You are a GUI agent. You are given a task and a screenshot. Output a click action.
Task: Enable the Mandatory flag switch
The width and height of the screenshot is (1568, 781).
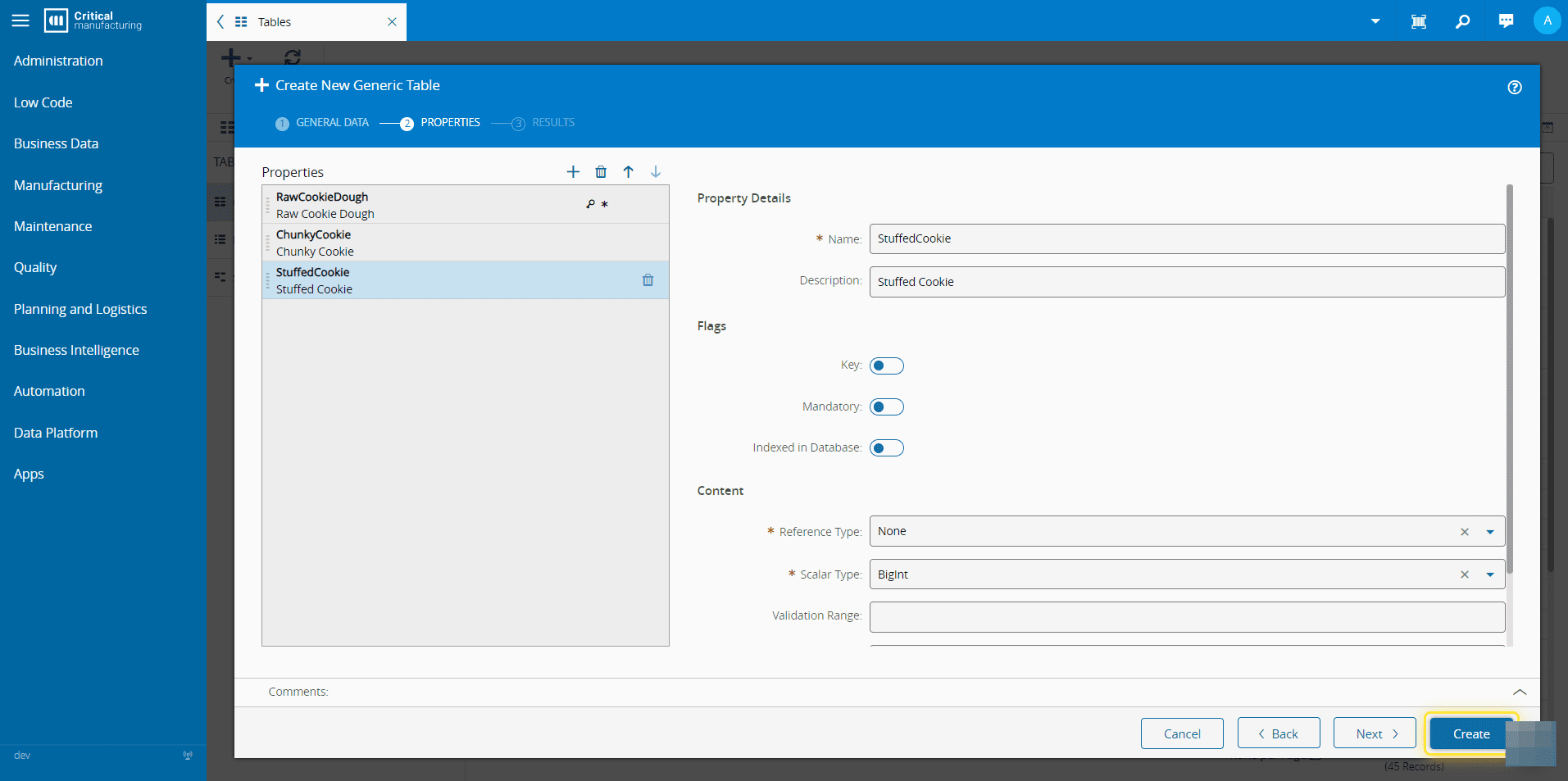click(886, 406)
